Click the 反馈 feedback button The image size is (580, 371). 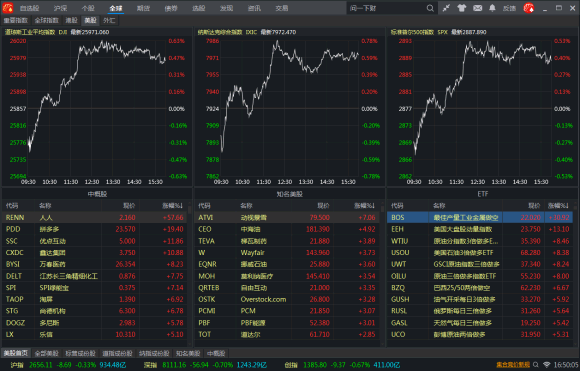pos(509,8)
